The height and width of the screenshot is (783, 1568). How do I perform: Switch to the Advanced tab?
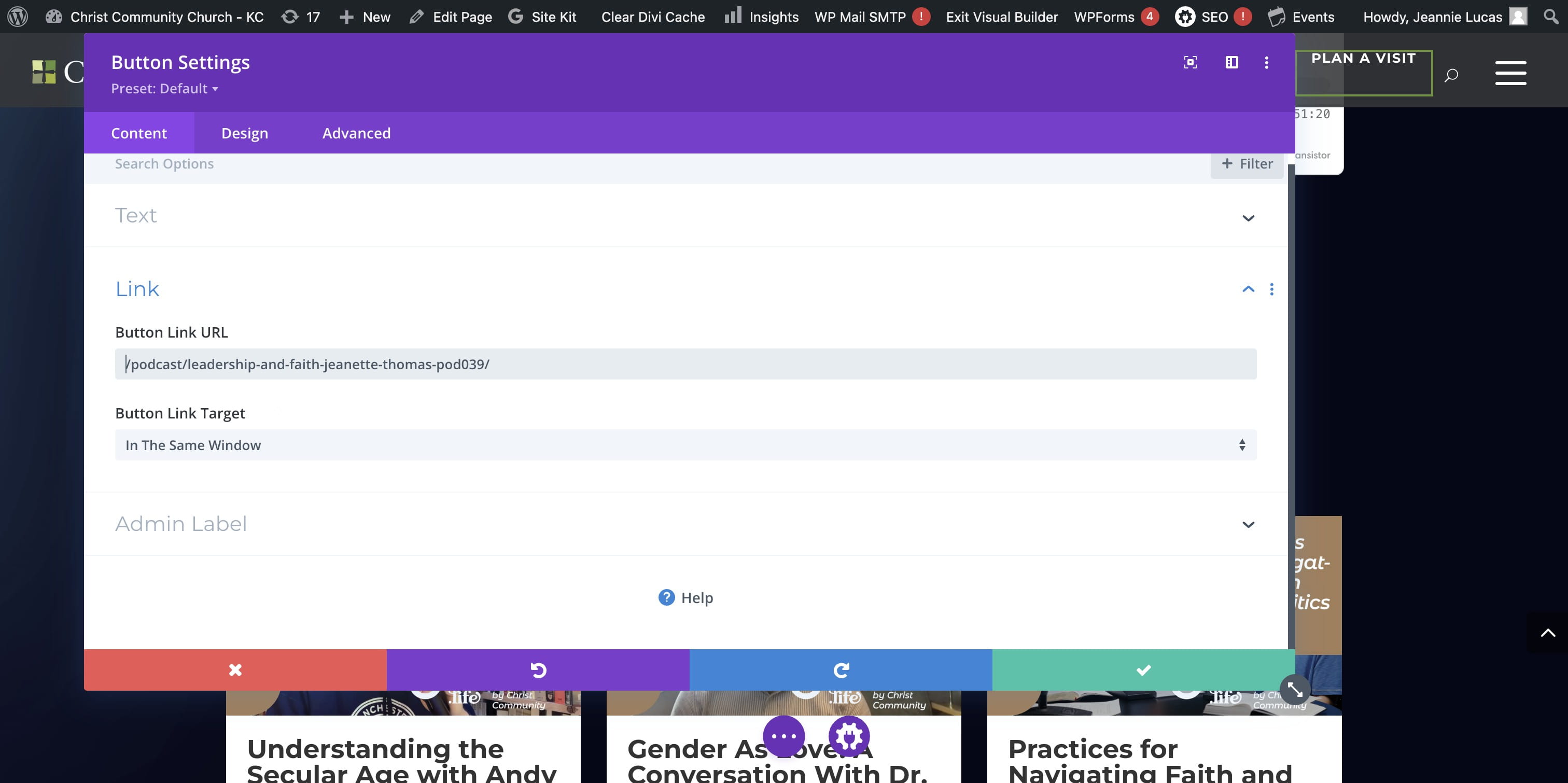356,133
